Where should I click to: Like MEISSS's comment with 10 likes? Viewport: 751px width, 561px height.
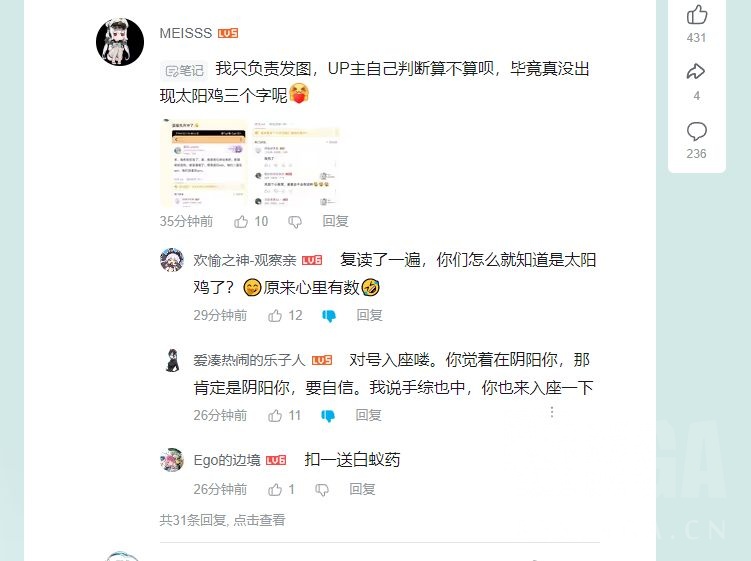[241, 221]
